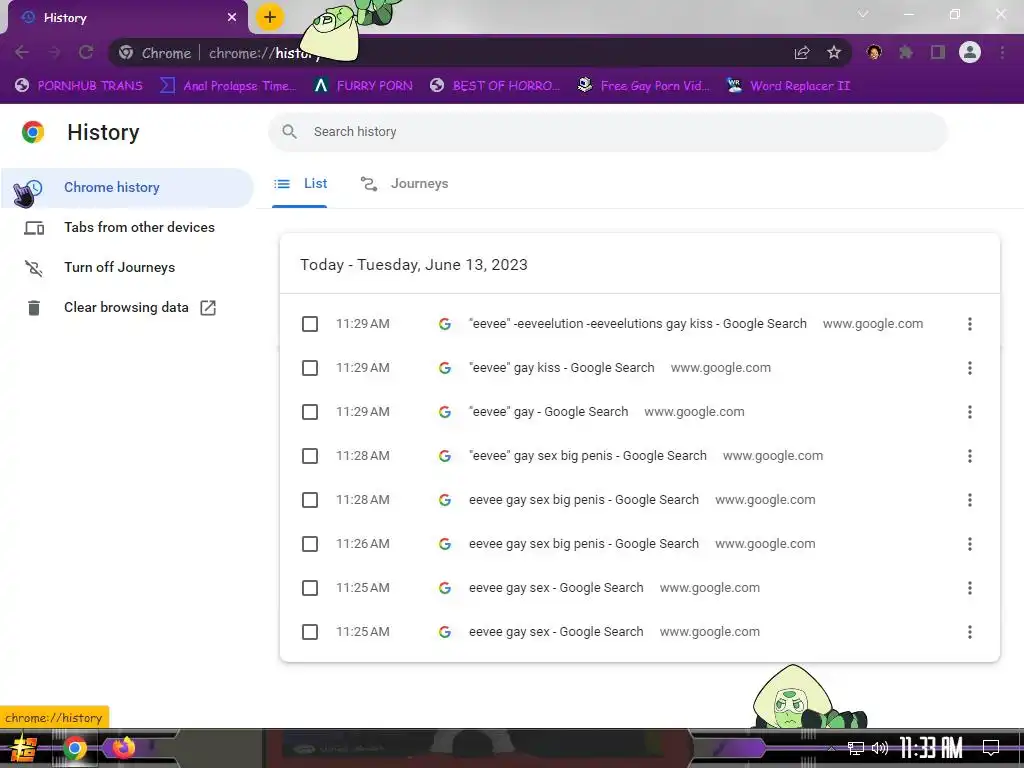Click the Journeys-off icon in sidebar
This screenshot has width=1024, height=768.
33,268
